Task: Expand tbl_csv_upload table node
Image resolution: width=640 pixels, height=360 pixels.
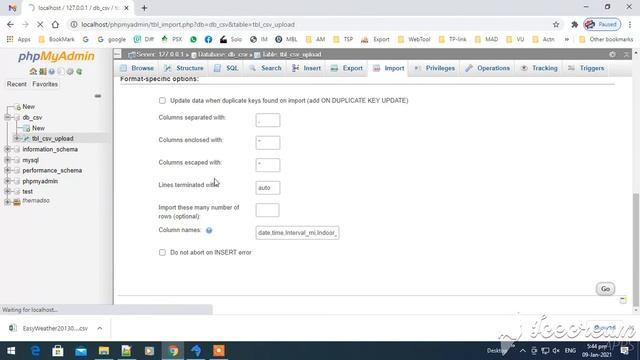Action: tap(17, 139)
